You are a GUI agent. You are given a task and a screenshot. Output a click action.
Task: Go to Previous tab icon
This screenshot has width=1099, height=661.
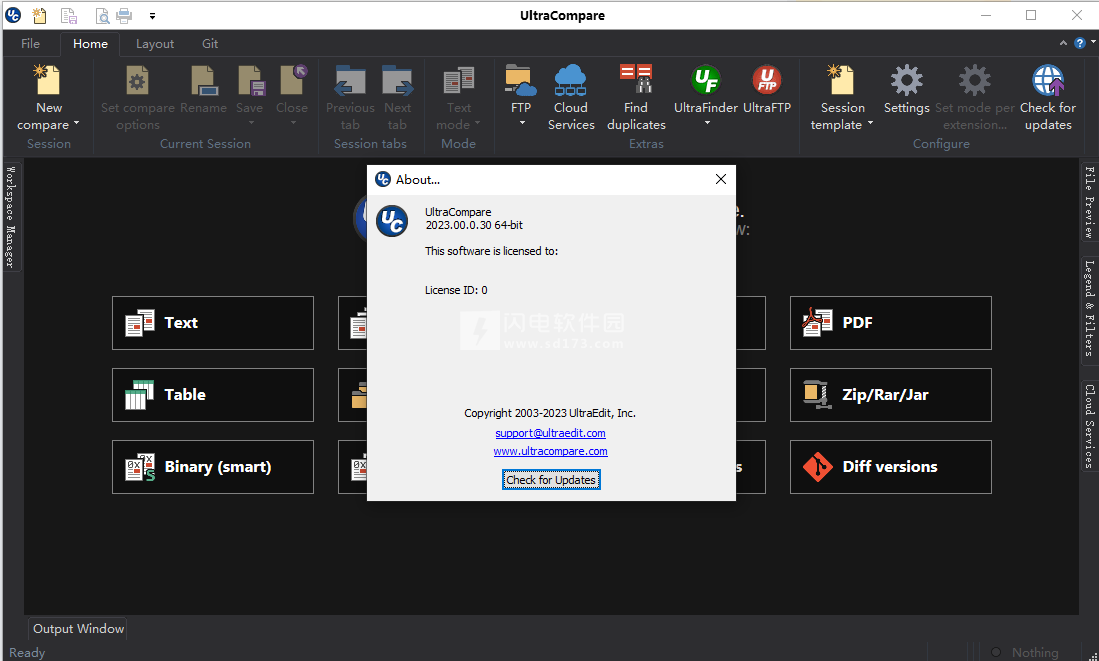click(350, 80)
